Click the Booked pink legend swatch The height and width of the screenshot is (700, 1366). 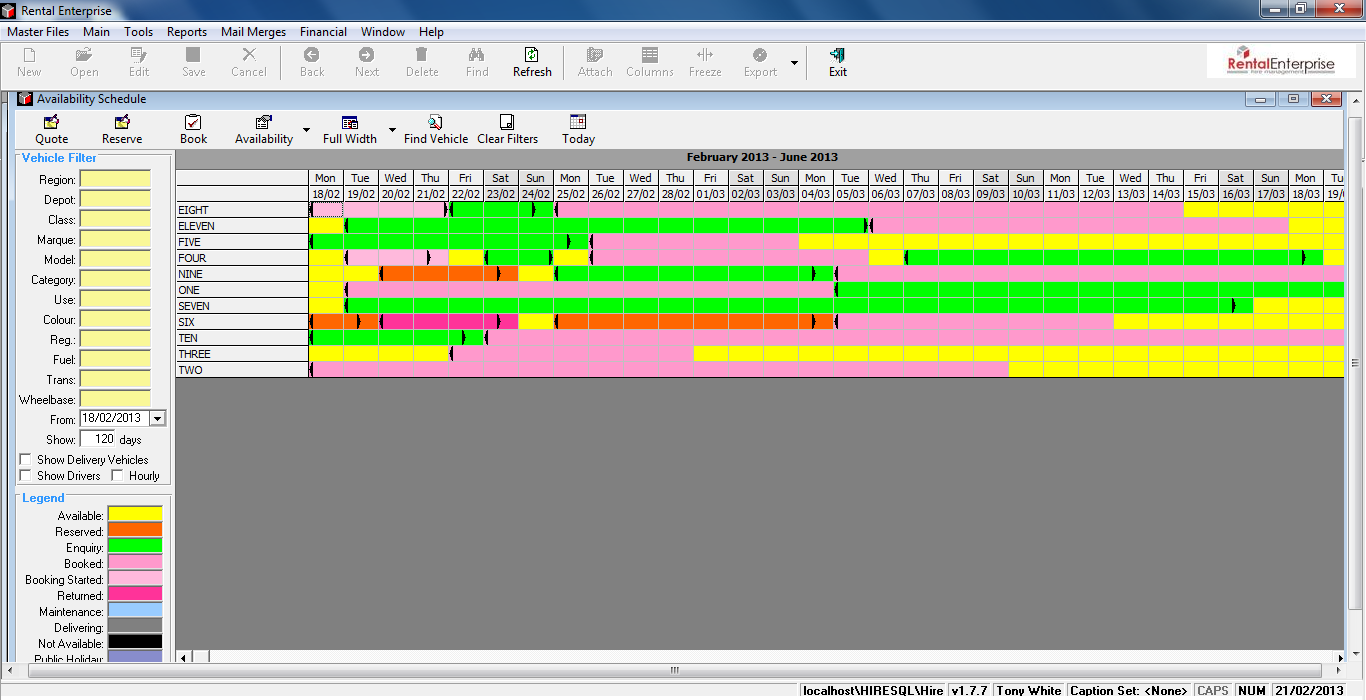click(135, 563)
